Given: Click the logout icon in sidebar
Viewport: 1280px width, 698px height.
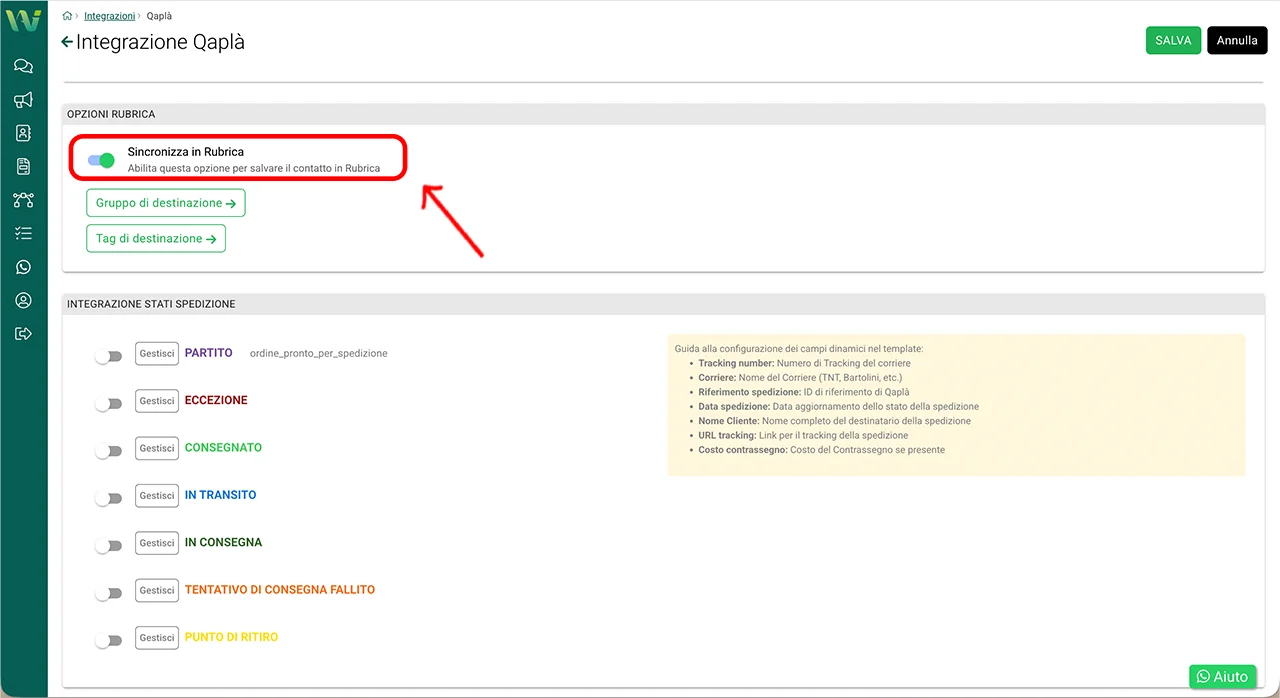Looking at the screenshot, I should coord(23,334).
